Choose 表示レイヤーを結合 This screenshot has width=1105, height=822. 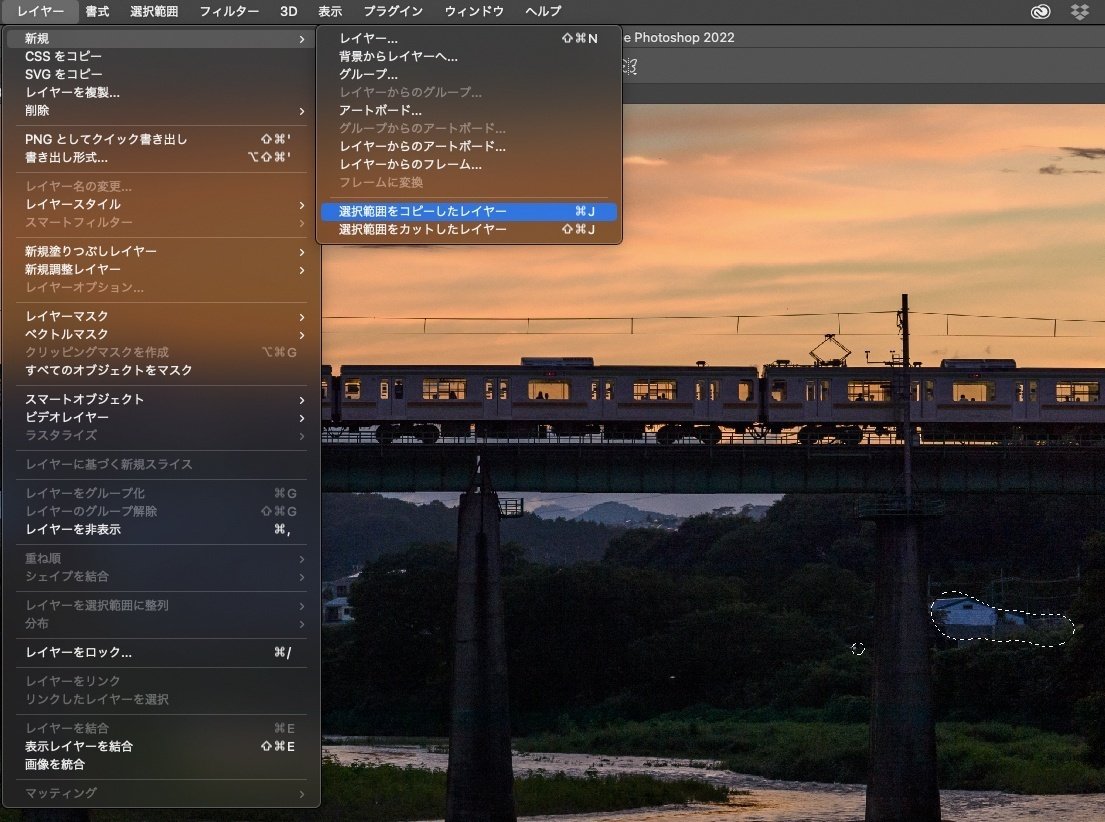tap(161, 747)
